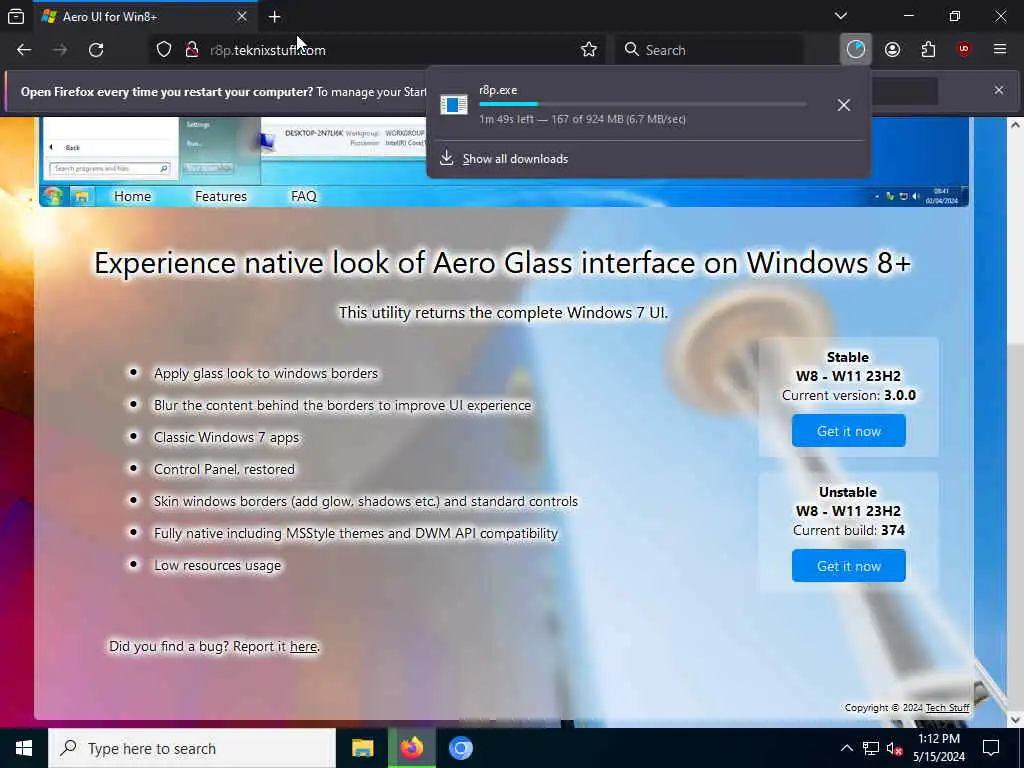Open the FAQ menu item on the page
Viewport: 1024px width, 768px height.
(x=304, y=196)
